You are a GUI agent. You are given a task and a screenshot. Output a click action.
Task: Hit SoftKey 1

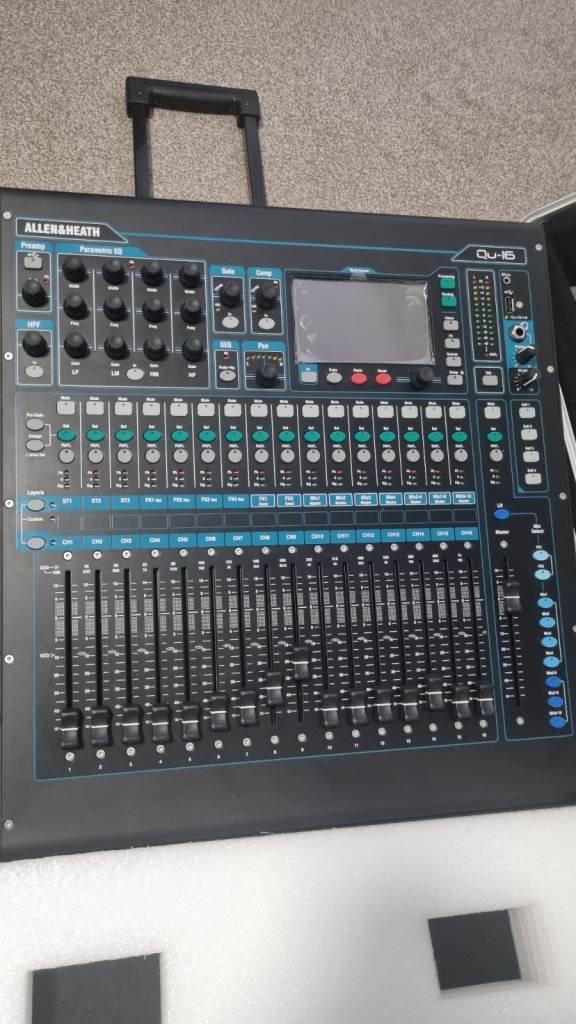(x=529, y=412)
